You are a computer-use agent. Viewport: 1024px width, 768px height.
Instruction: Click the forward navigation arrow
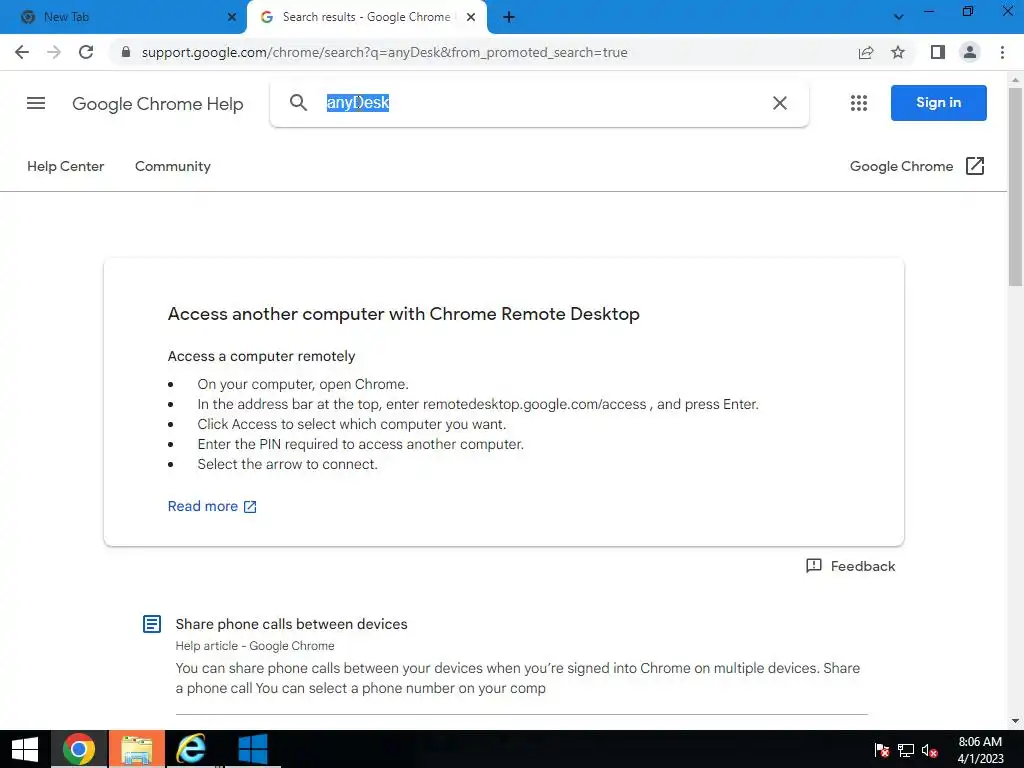pyautogui.click(x=54, y=52)
